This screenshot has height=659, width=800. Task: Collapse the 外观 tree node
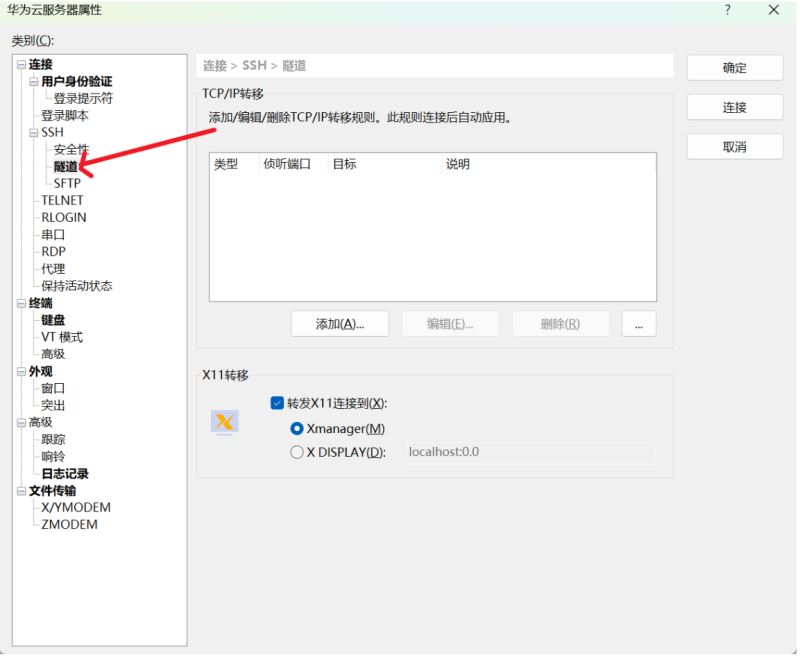point(21,372)
